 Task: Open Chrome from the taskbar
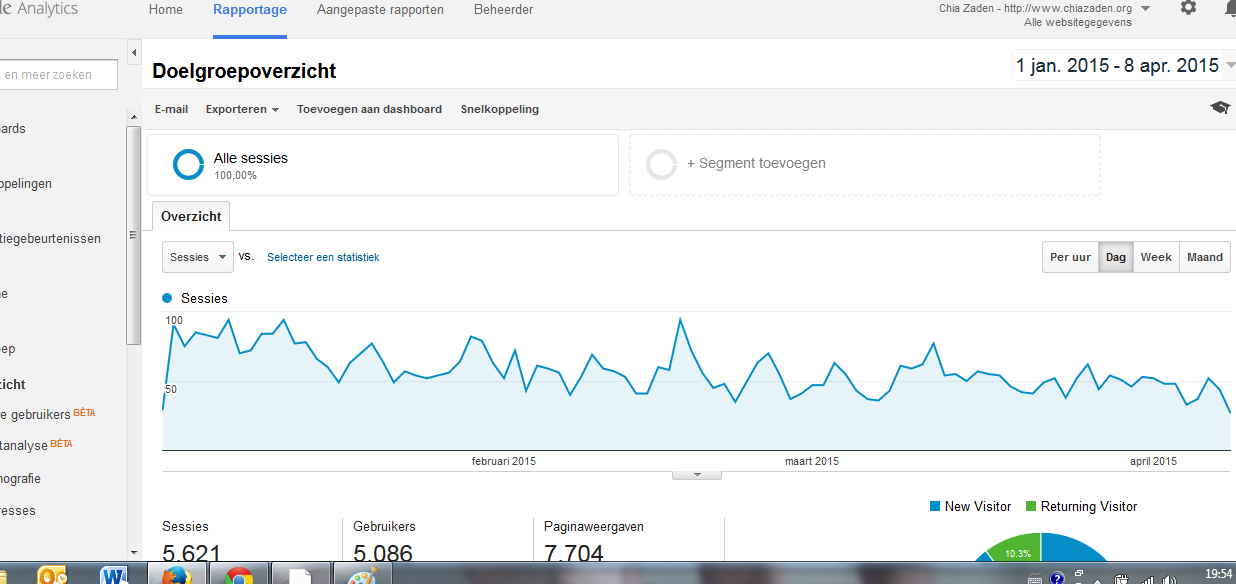[238, 577]
